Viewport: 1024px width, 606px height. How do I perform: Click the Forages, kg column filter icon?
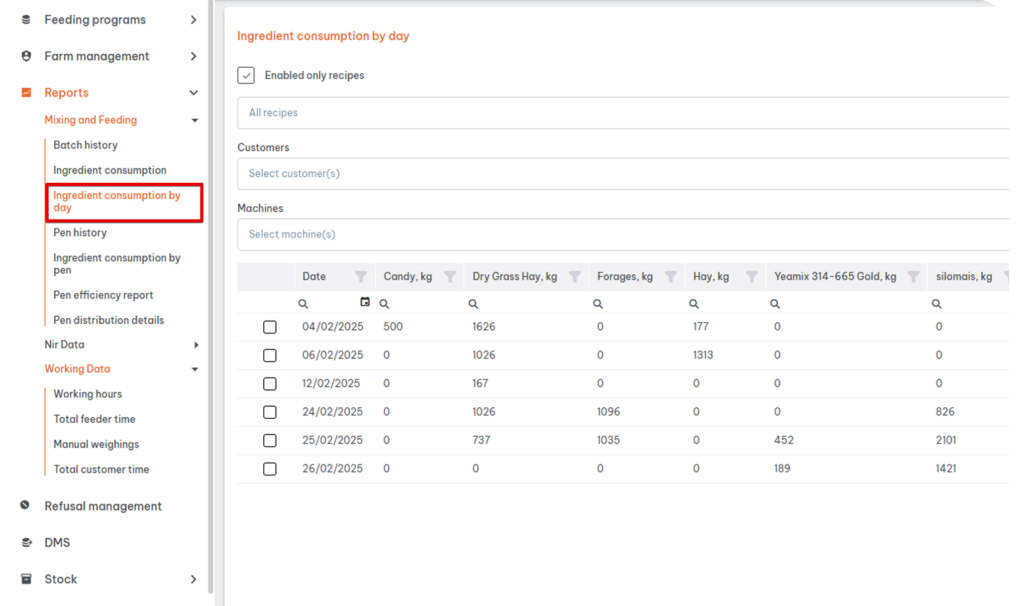coord(671,277)
